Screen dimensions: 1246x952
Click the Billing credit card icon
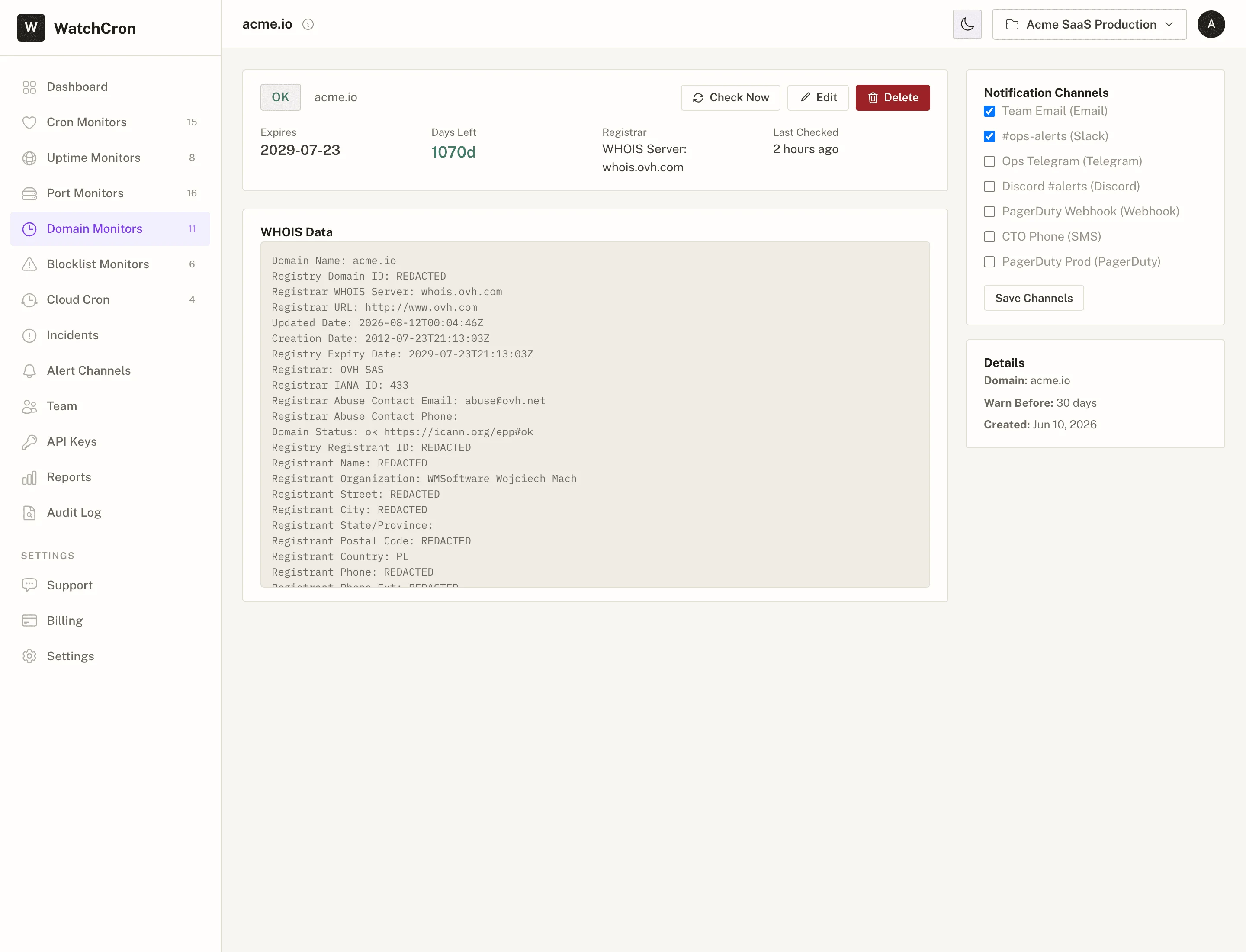(x=29, y=621)
